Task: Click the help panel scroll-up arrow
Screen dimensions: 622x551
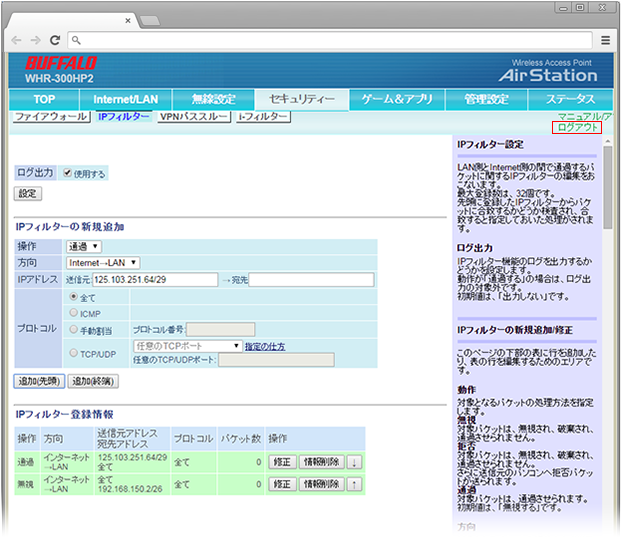Action: tap(608, 141)
